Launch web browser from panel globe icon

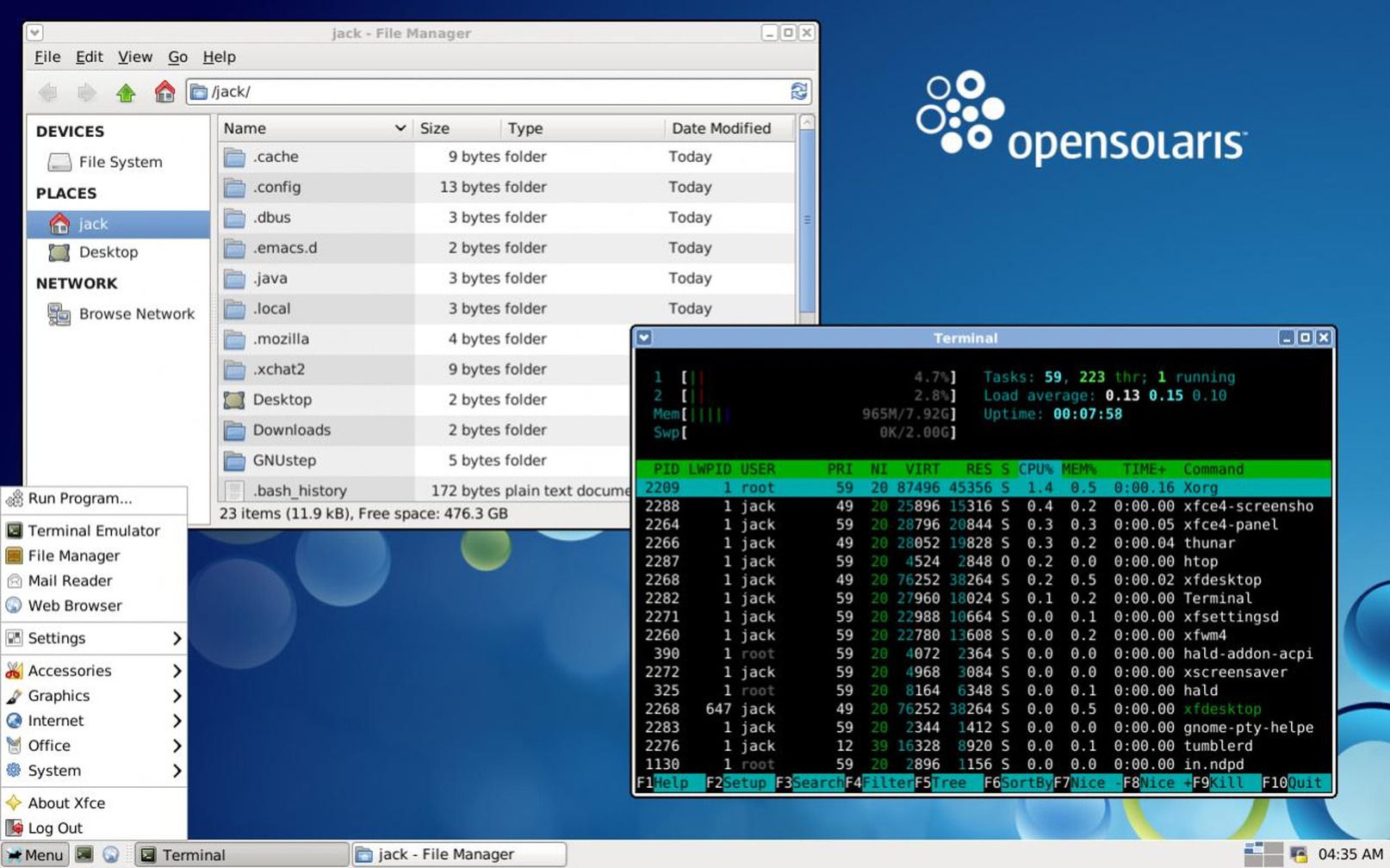[x=111, y=854]
